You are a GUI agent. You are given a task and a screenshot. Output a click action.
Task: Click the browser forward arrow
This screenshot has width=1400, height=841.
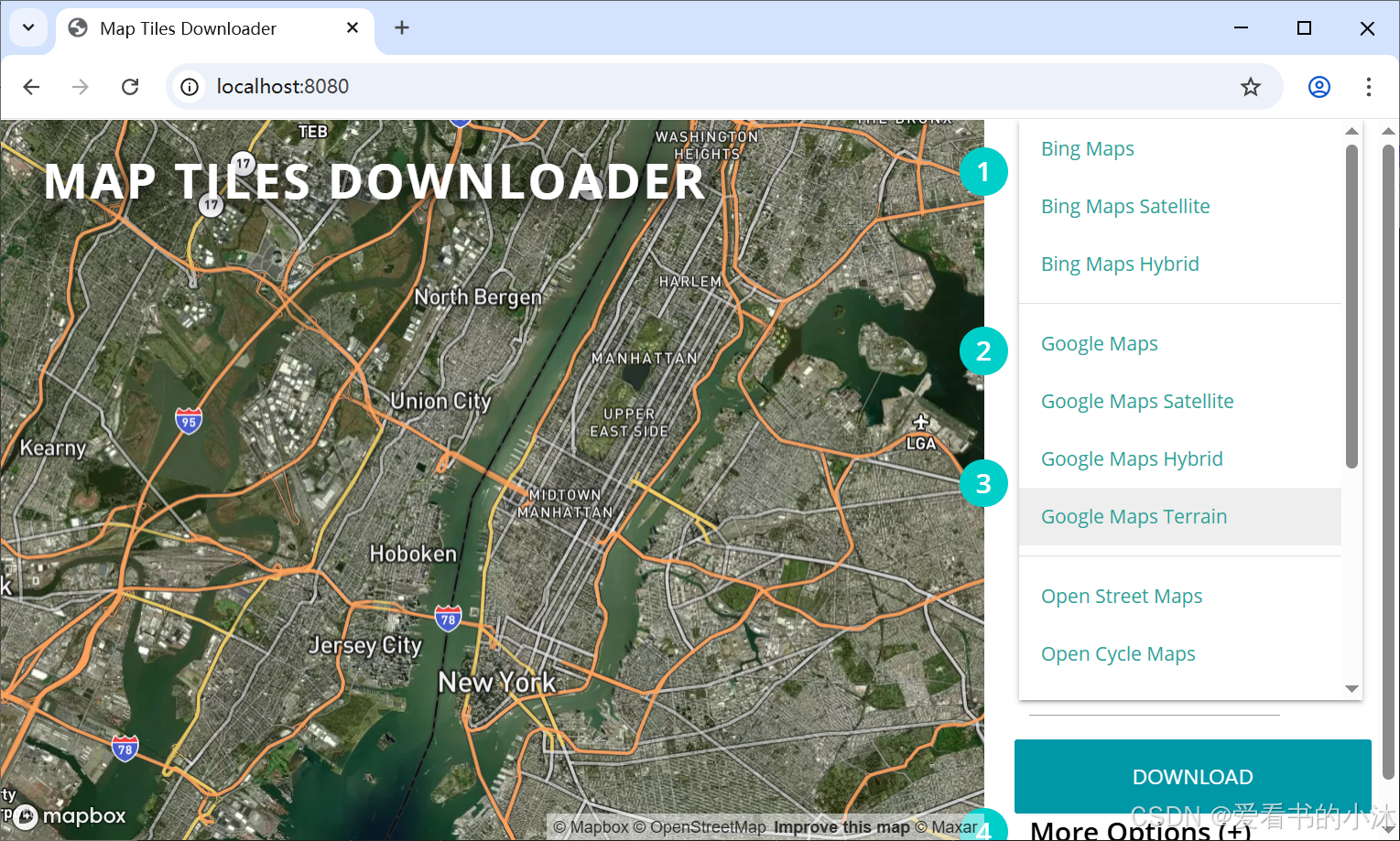point(81,87)
